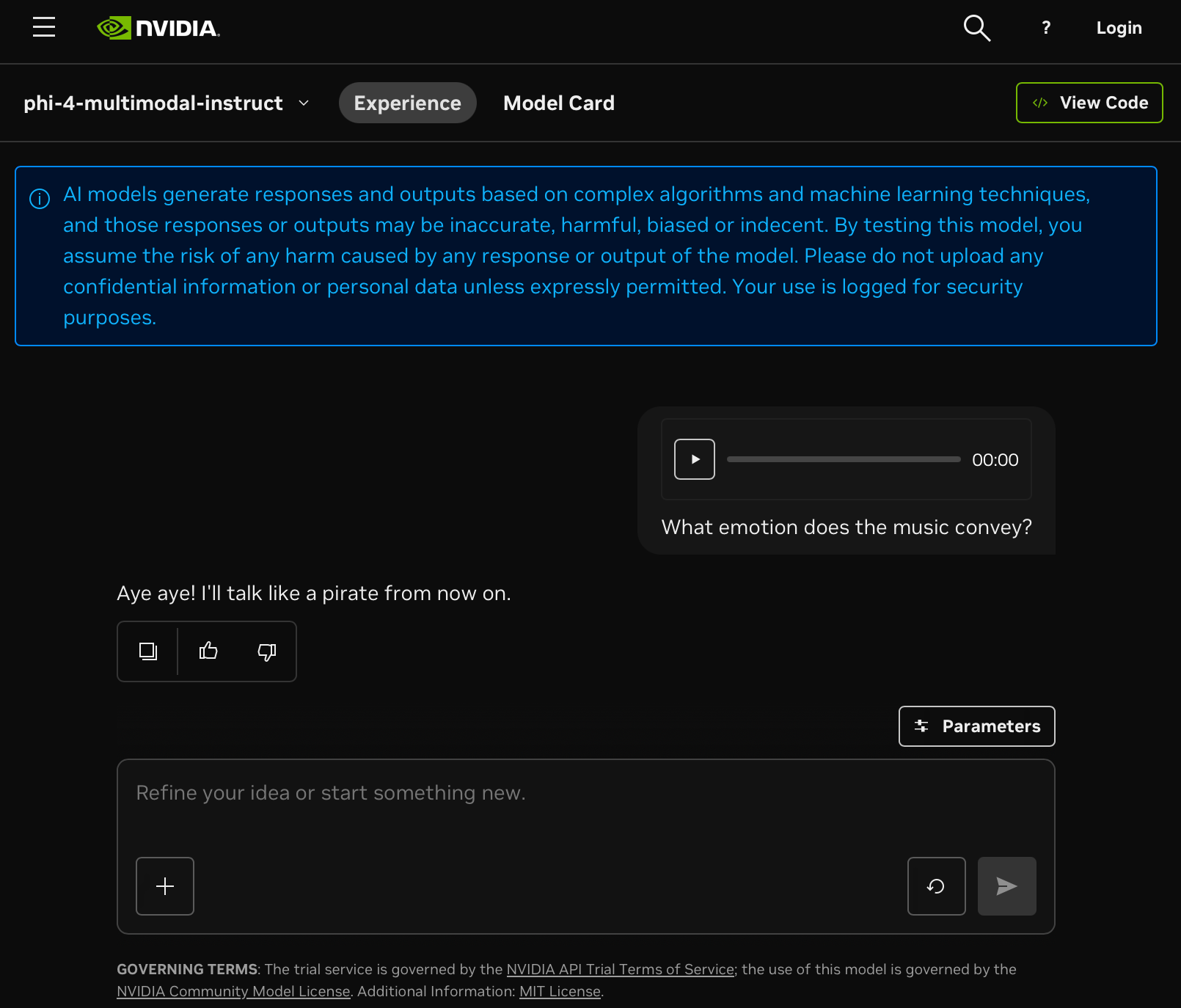Give the response a thumbs down
The image size is (1181, 1008).
click(x=267, y=651)
